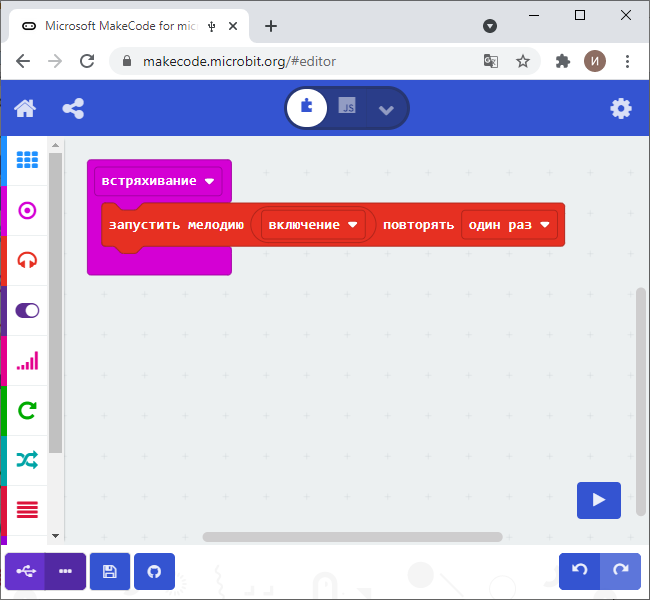Open the Input blocks category
The width and height of the screenshot is (650, 600).
point(27,211)
